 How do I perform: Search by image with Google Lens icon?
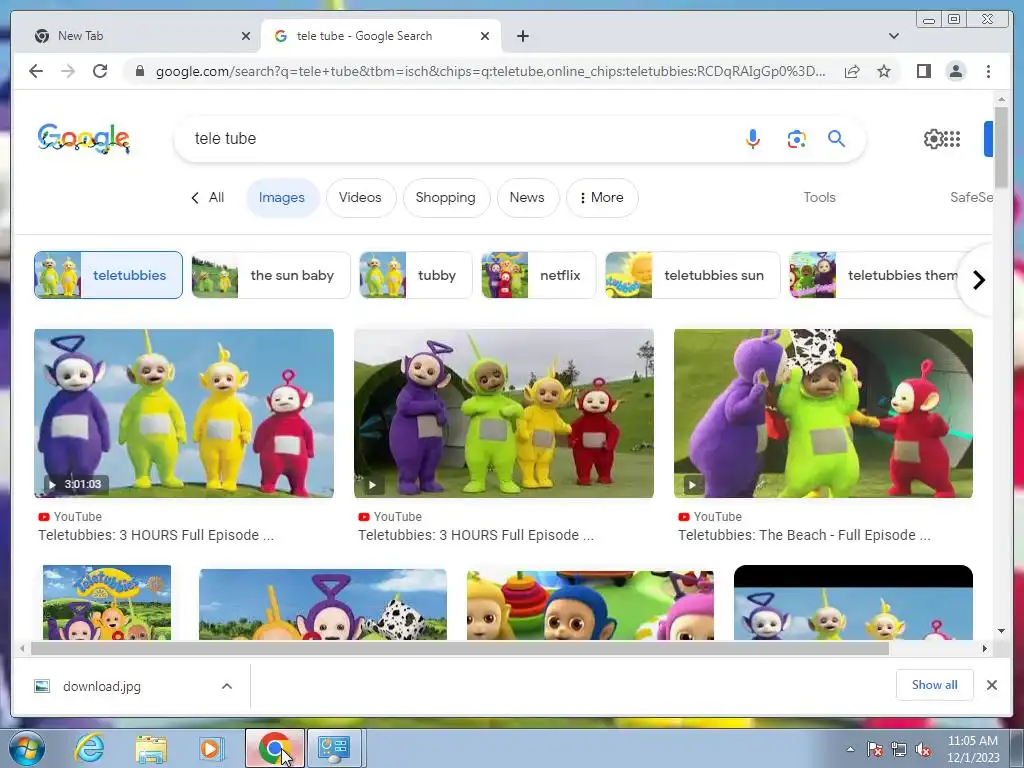pyautogui.click(x=796, y=138)
